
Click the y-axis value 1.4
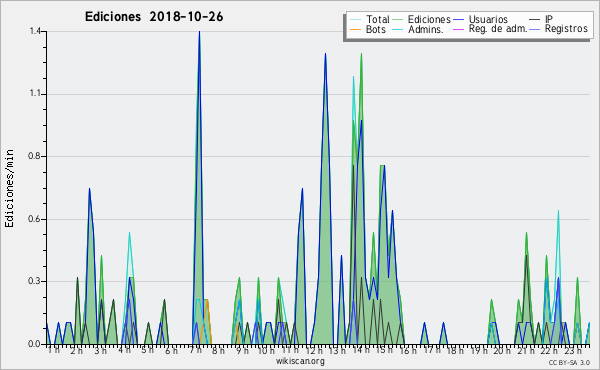35,31
